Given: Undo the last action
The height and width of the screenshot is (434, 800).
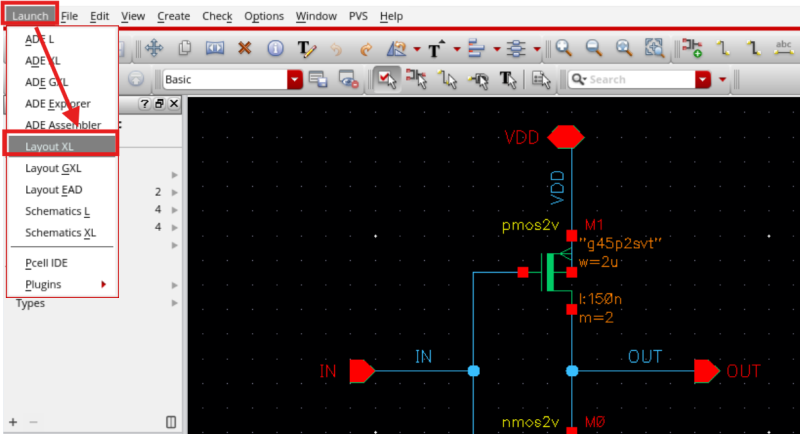Looking at the screenshot, I should pos(336,49).
